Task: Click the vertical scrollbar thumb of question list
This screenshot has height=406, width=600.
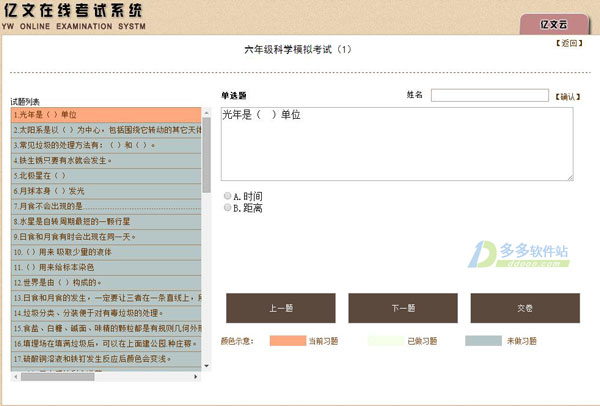Action: [x=207, y=155]
